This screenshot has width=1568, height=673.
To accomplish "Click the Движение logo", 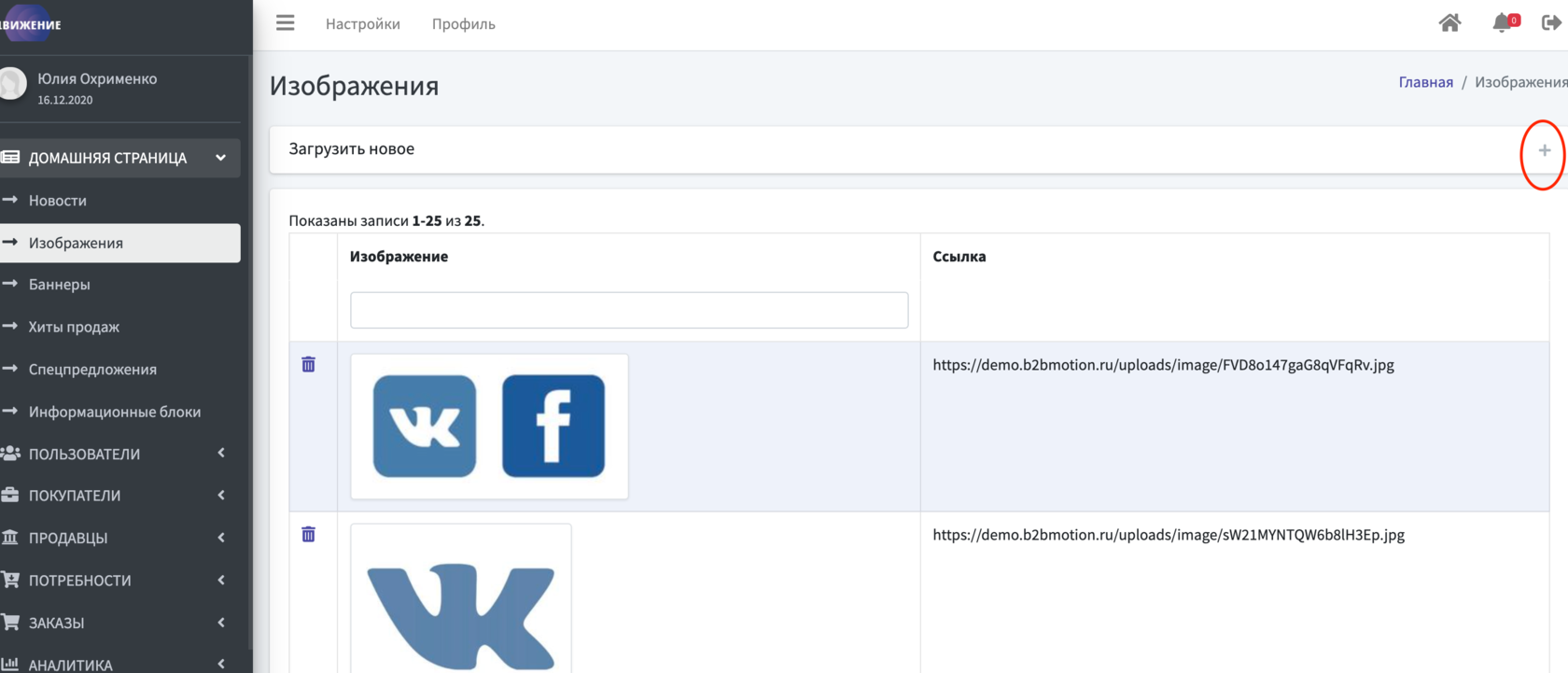I will 31,24.
